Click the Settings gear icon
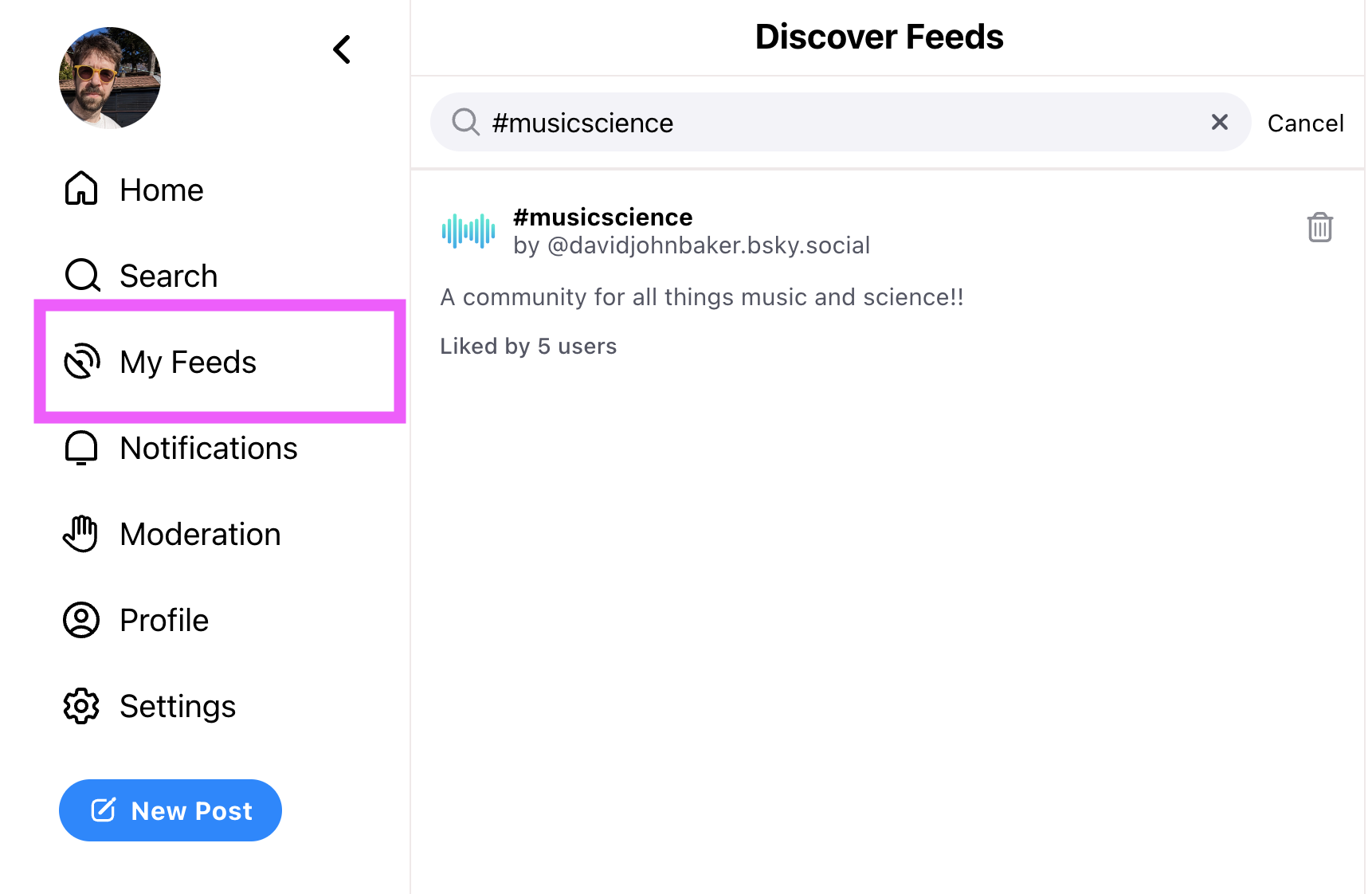 [81, 706]
